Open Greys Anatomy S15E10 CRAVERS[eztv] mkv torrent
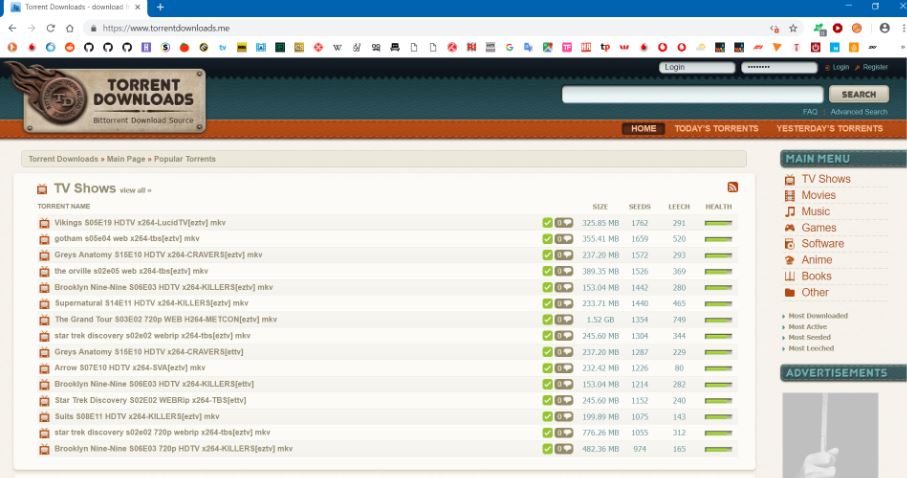The width and height of the screenshot is (907, 478). [158, 255]
